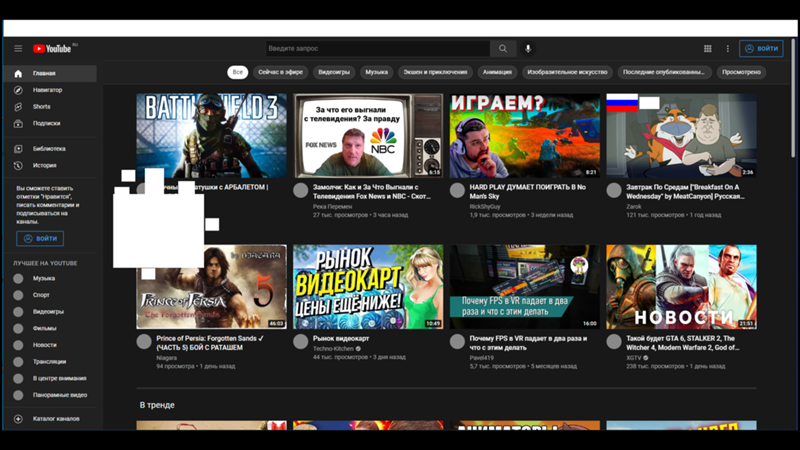Open channel avatar for Рынок видеокарт
Screen dimensions: 800x450
point(301,341)
